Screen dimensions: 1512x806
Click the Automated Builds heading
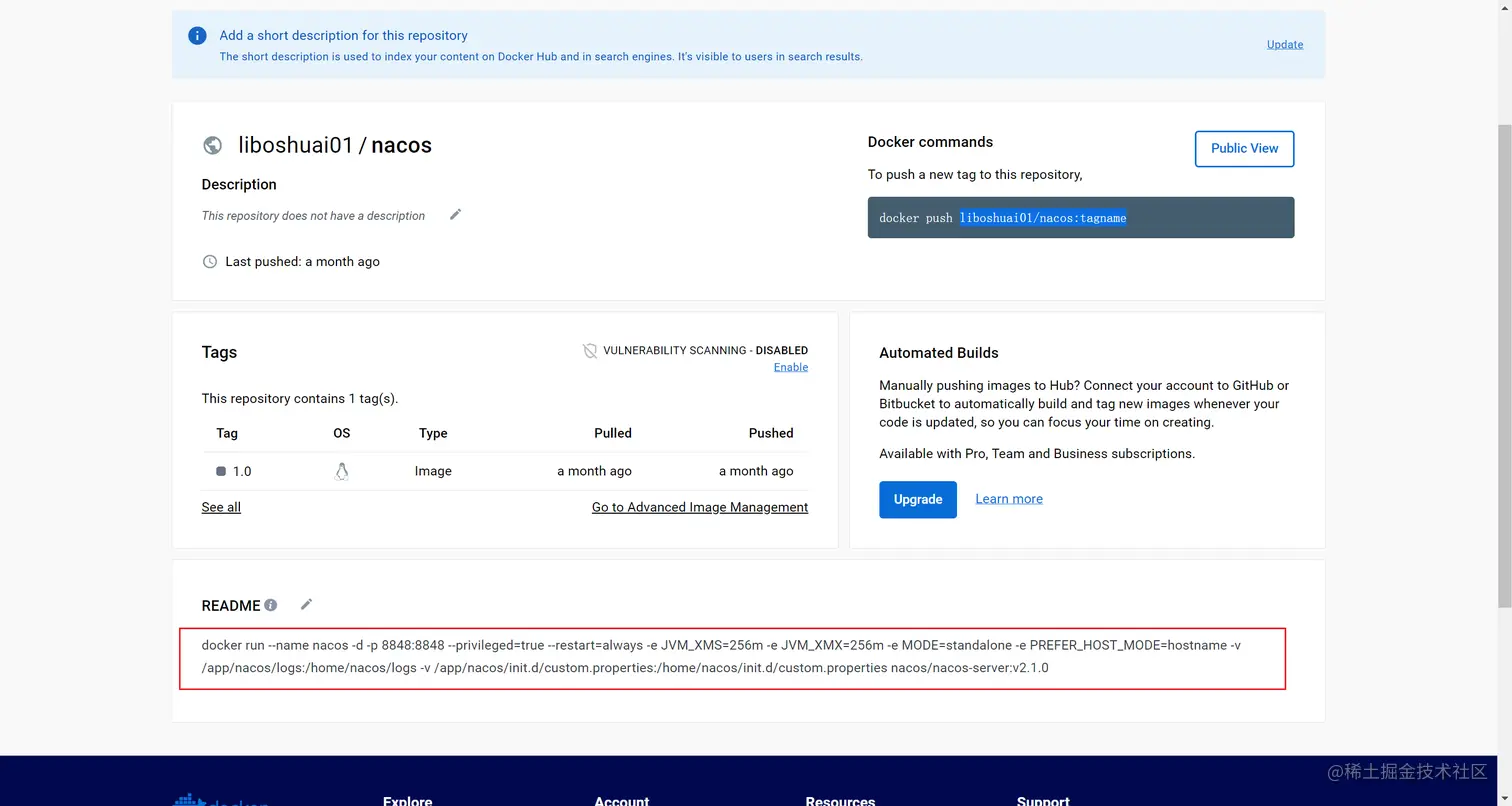point(939,353)
